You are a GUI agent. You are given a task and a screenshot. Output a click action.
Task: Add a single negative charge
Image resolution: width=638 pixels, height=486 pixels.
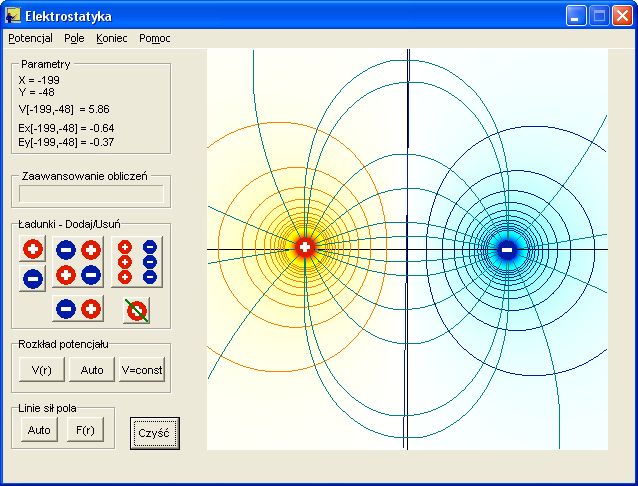click(32, 279)
